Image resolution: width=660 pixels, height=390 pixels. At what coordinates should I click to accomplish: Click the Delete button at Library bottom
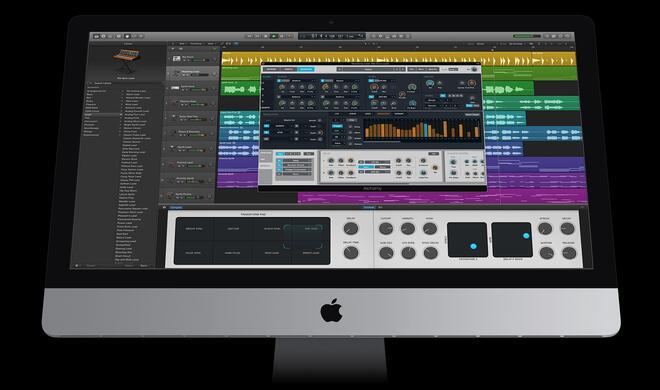pyautogui.click(x=129, y=265)
